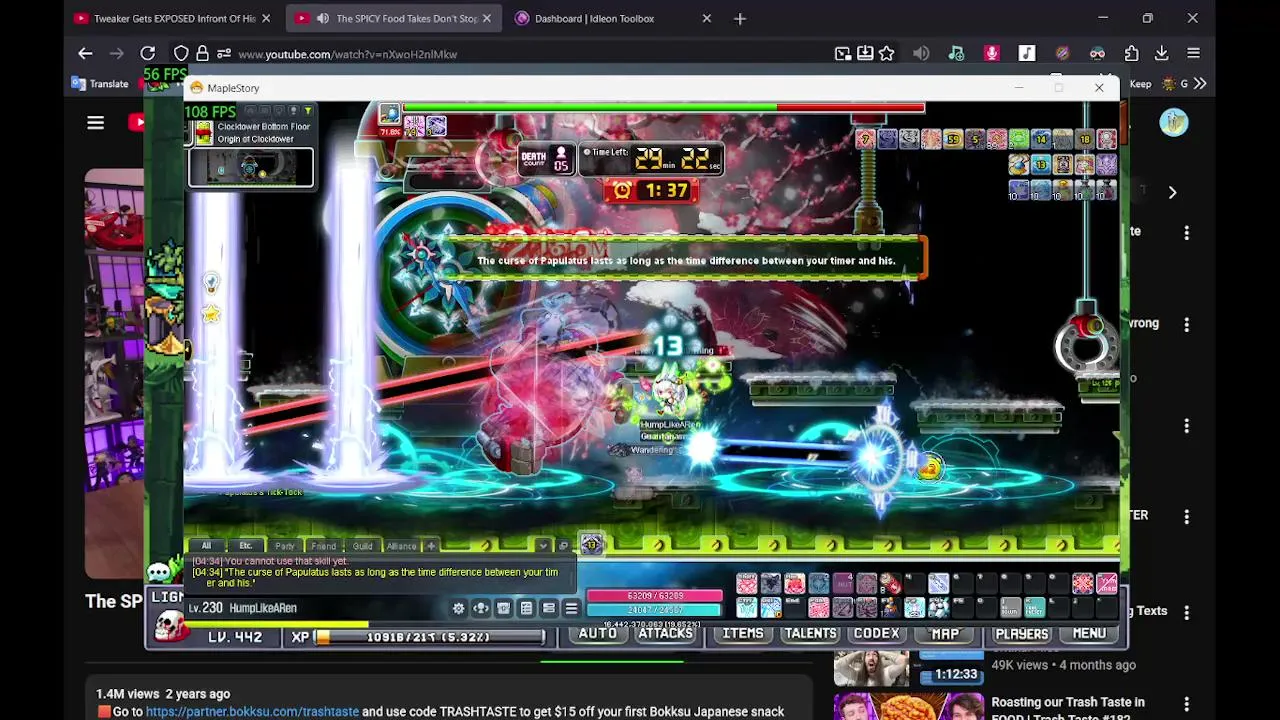Click the boss green health bar
The width and height of the screenshot is (1280, 720).
point(664,107)
